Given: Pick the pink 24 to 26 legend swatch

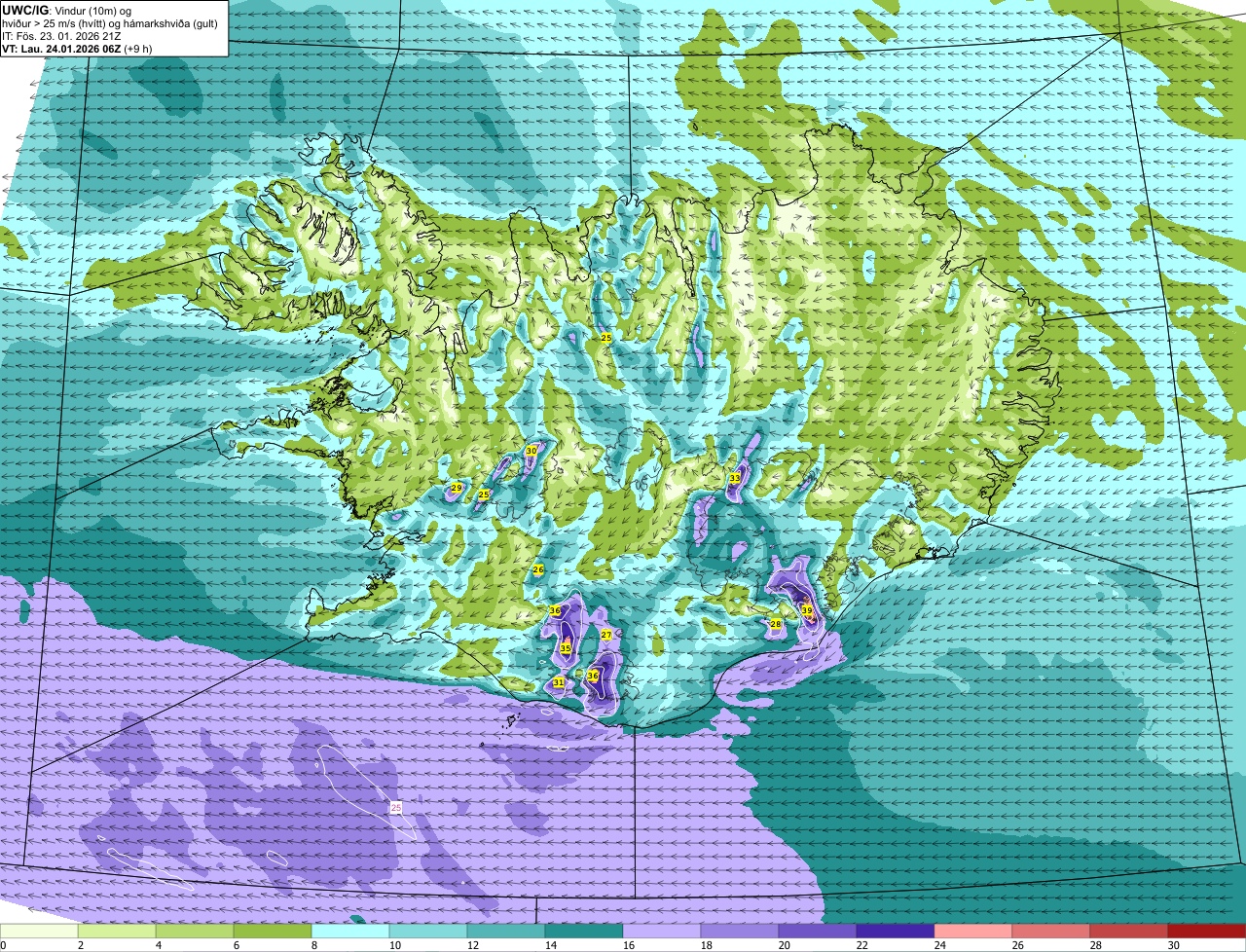Looking at the screenshot, I should pyautogui.click(x=973, y=932).
